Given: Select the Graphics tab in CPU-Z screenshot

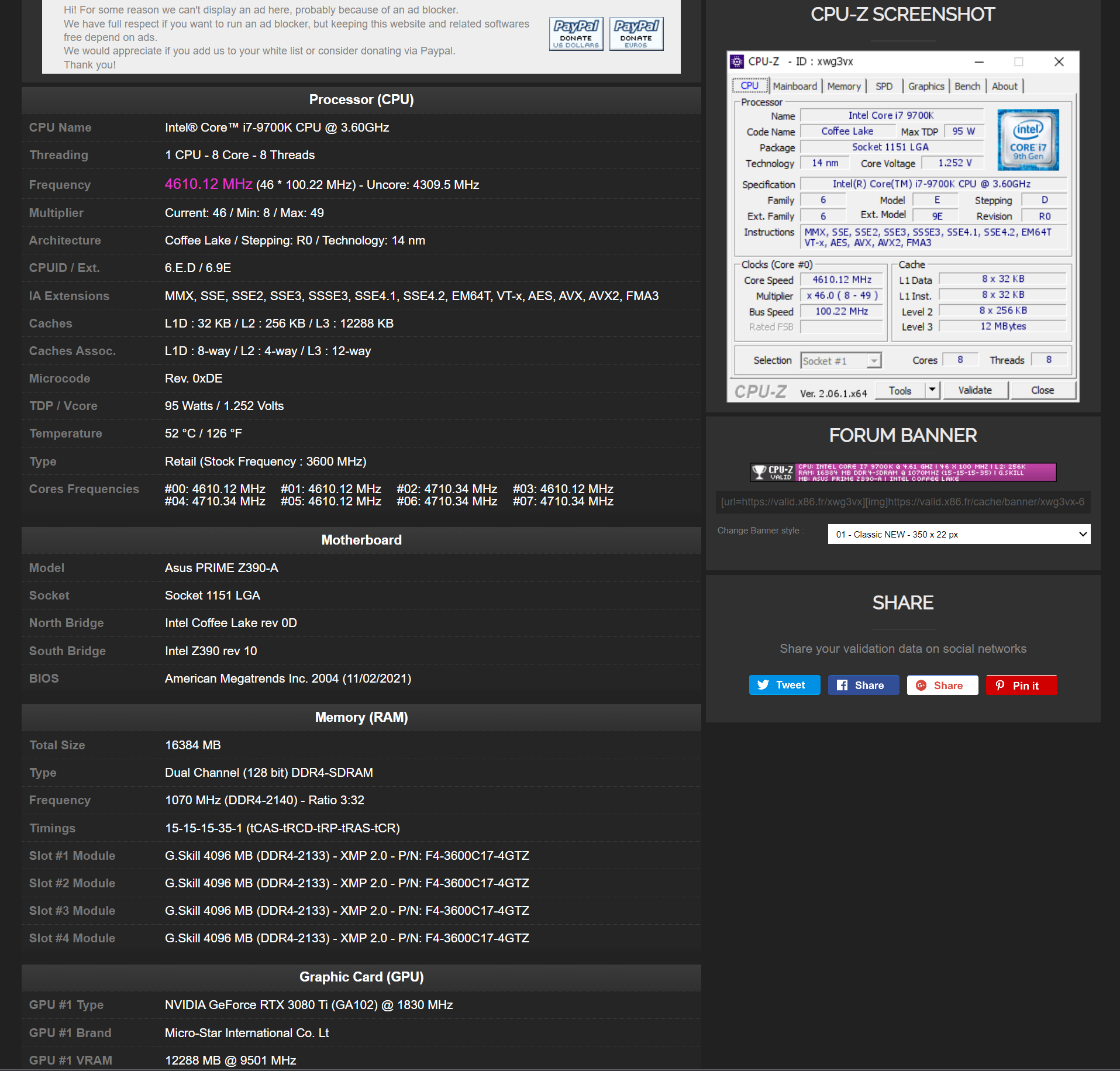Looking at the screenshot, I should [x=926, y=86].
